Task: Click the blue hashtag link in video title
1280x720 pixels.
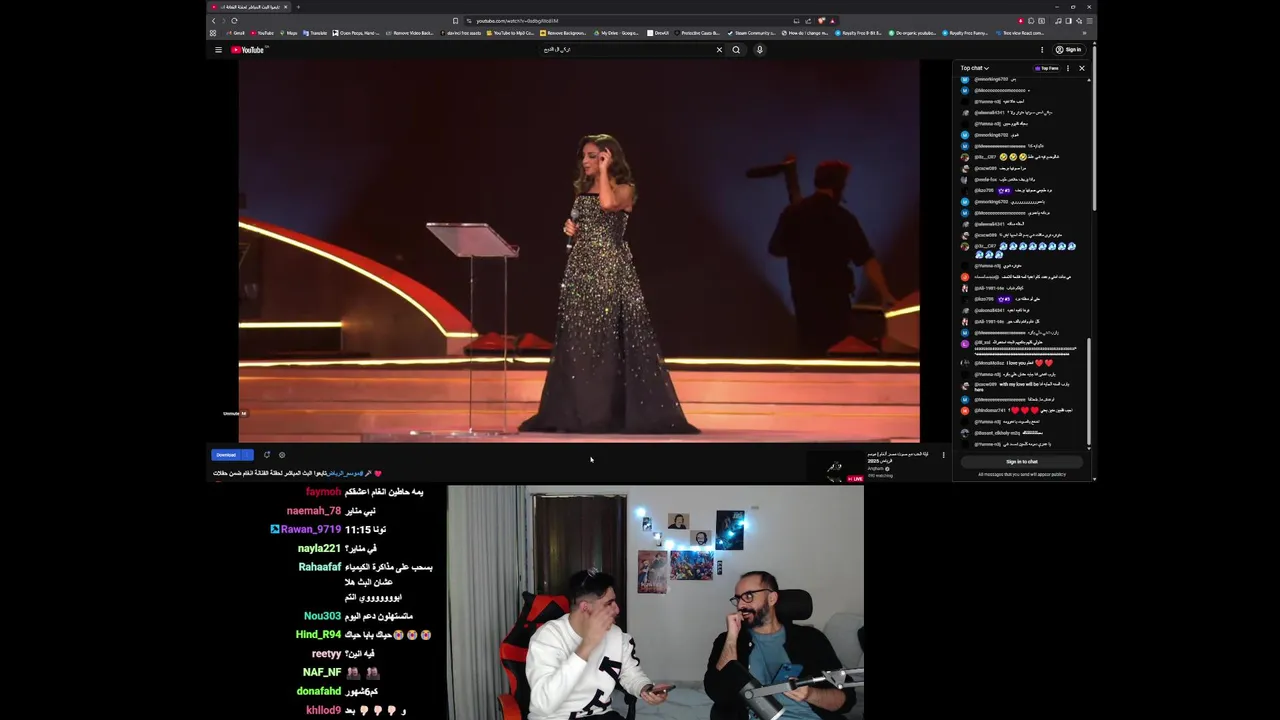Action: pos(345,473)
